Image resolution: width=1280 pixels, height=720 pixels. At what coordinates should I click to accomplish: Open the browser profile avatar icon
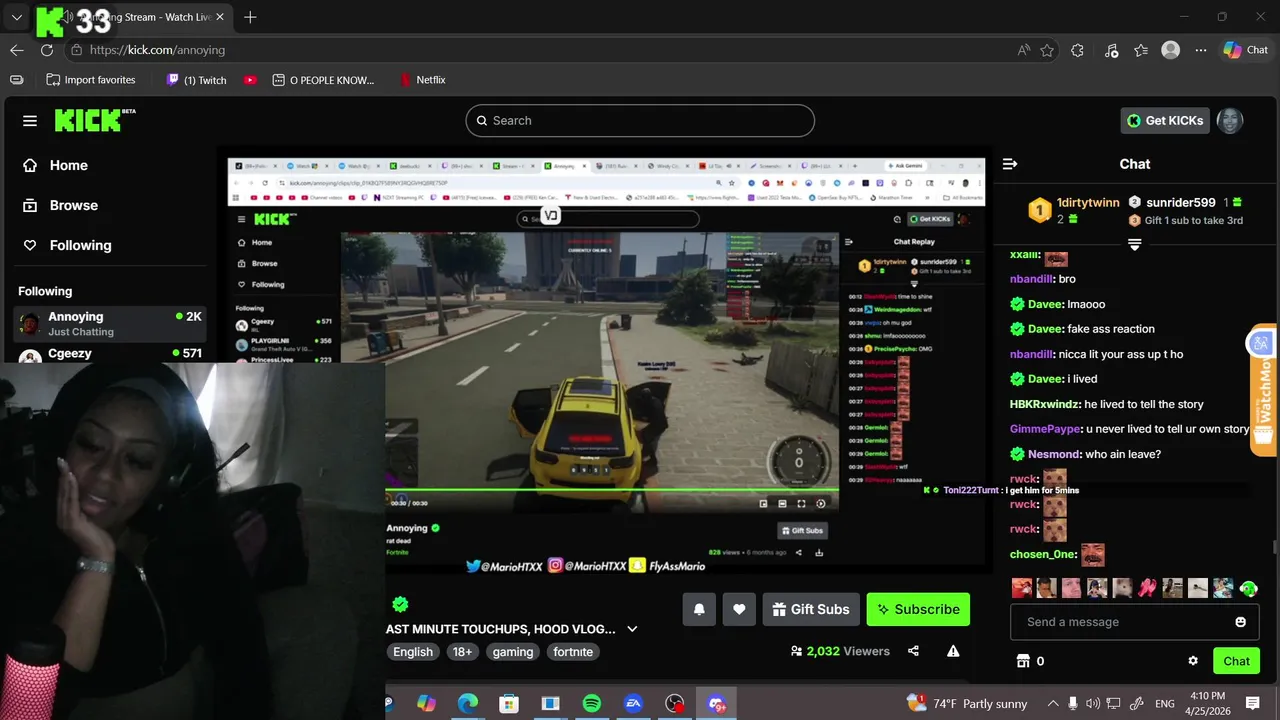click(1171, 50)
